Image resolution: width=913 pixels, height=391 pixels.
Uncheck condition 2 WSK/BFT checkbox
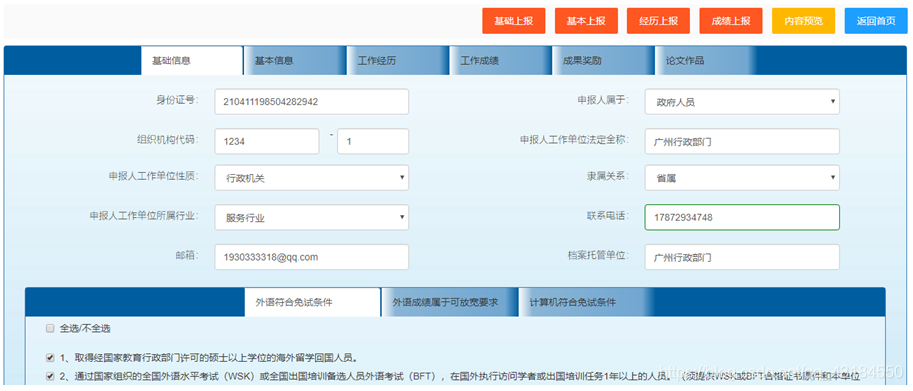(50, 376)
